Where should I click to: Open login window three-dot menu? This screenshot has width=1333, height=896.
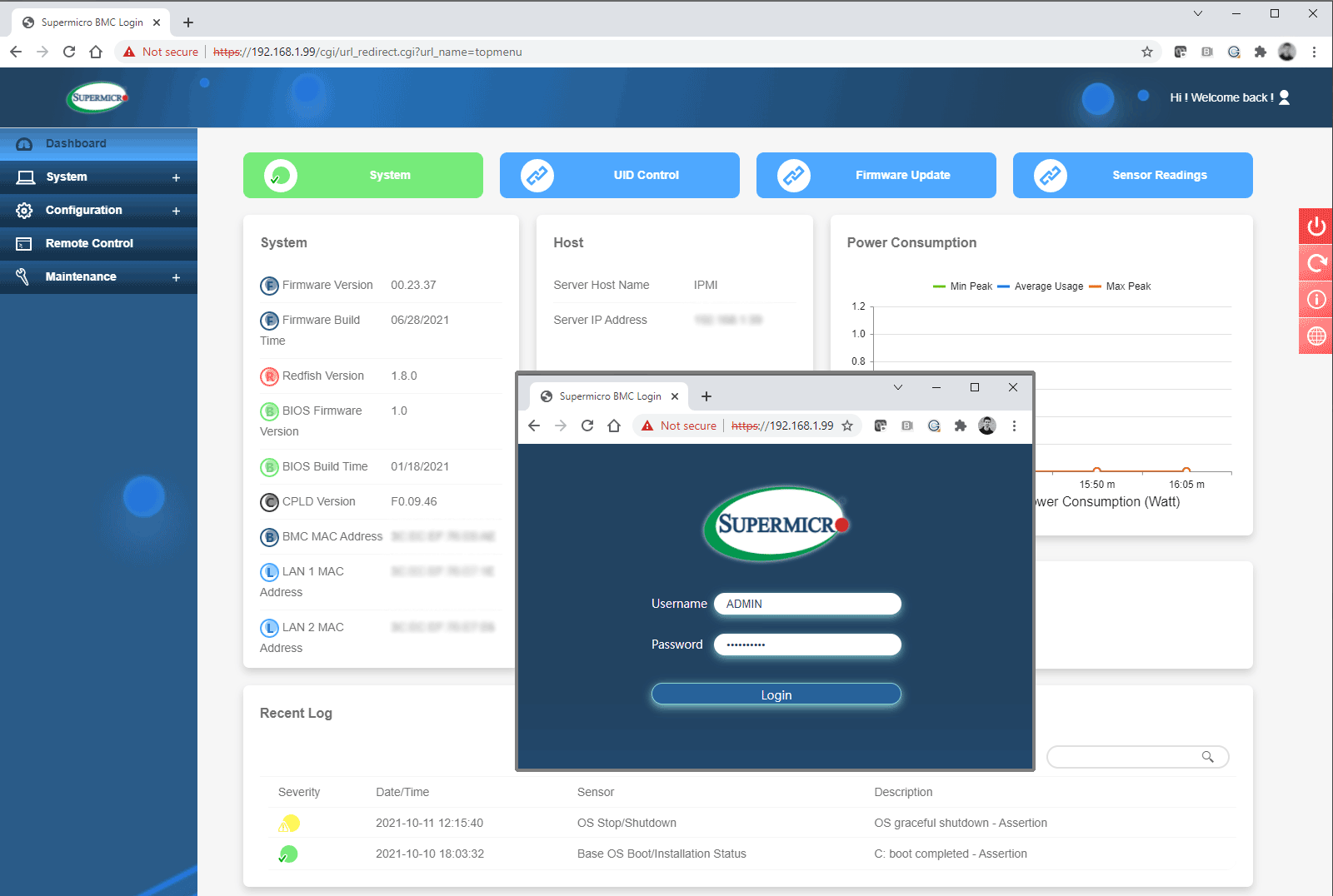(1014, 426)
